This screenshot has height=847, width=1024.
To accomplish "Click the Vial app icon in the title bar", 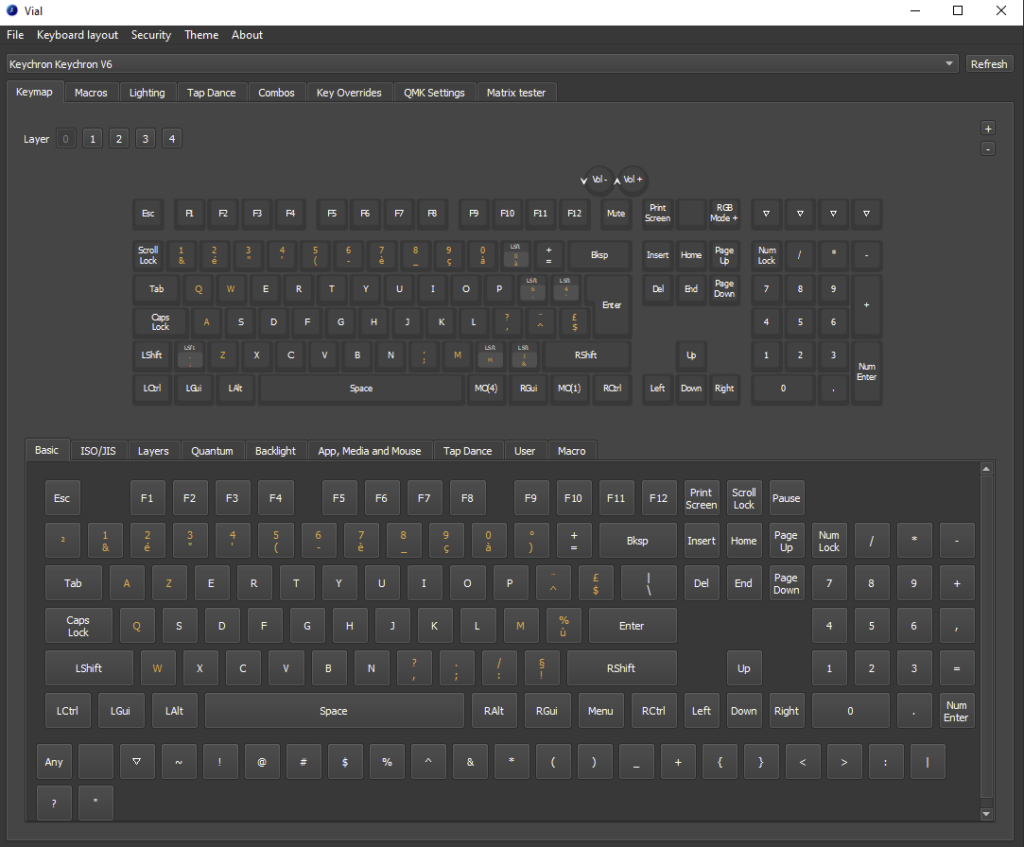I will (x=12, y=11).
